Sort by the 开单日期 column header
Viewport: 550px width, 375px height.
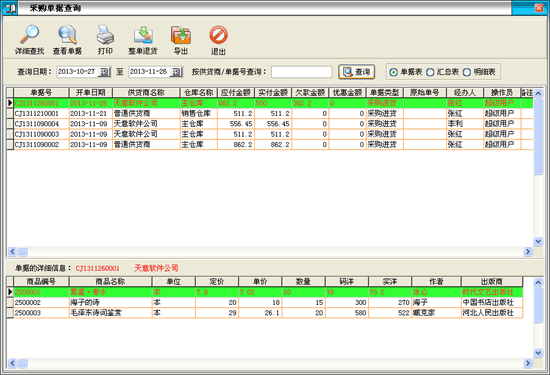point(91,93)
